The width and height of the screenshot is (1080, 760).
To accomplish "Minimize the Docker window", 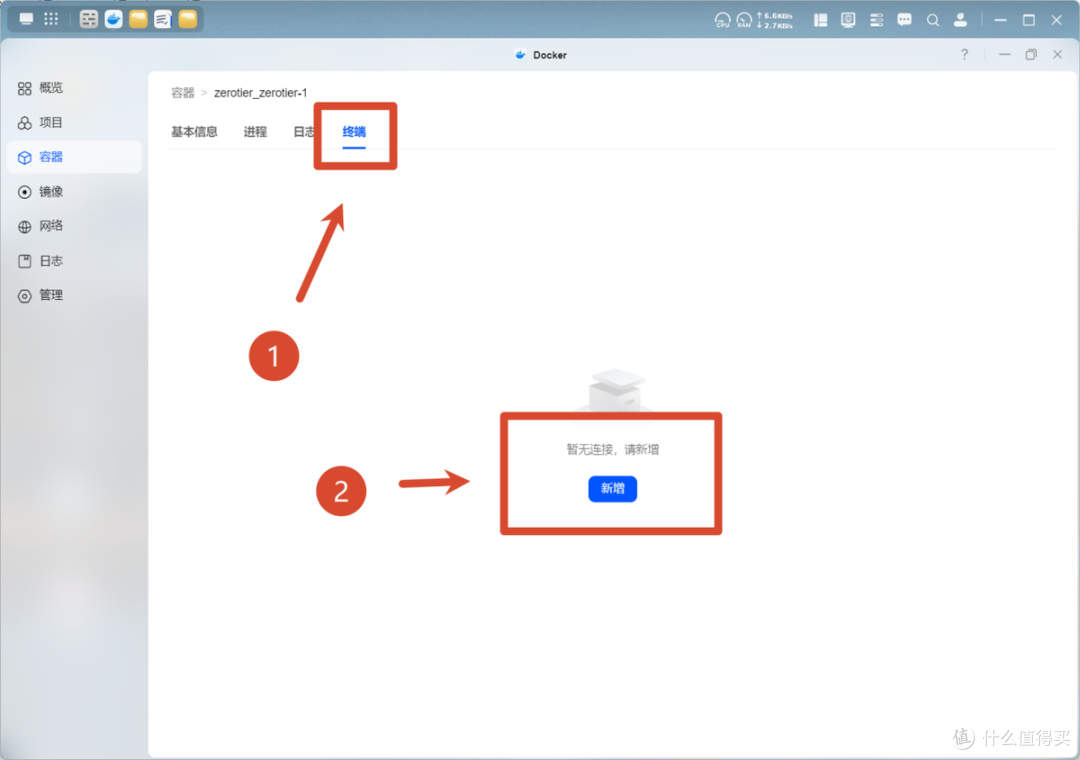I will pyautogui.click(x=1005, y=54).
